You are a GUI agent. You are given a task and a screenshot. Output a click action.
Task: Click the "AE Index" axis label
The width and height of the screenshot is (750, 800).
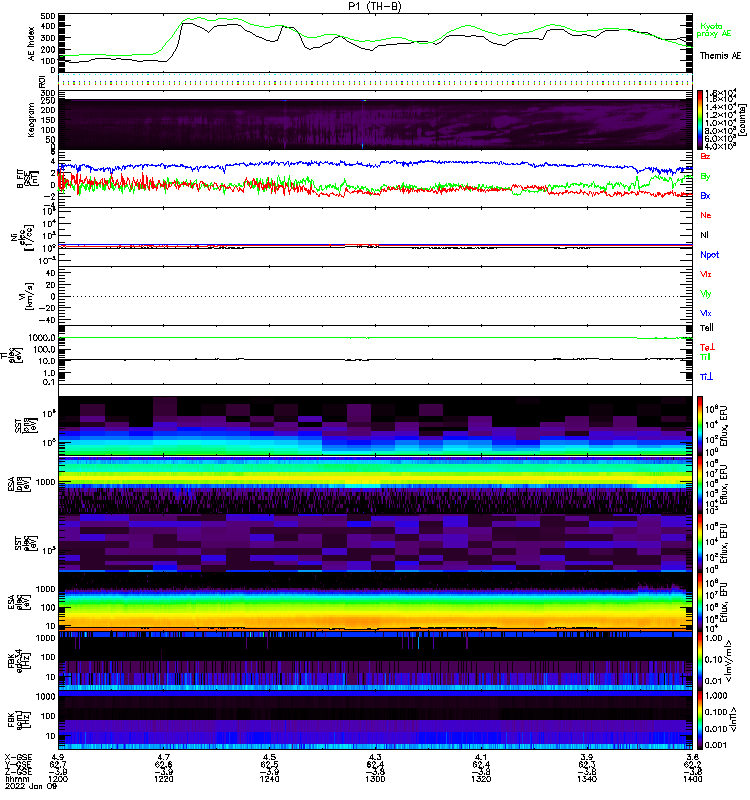[x=32, y=44]
